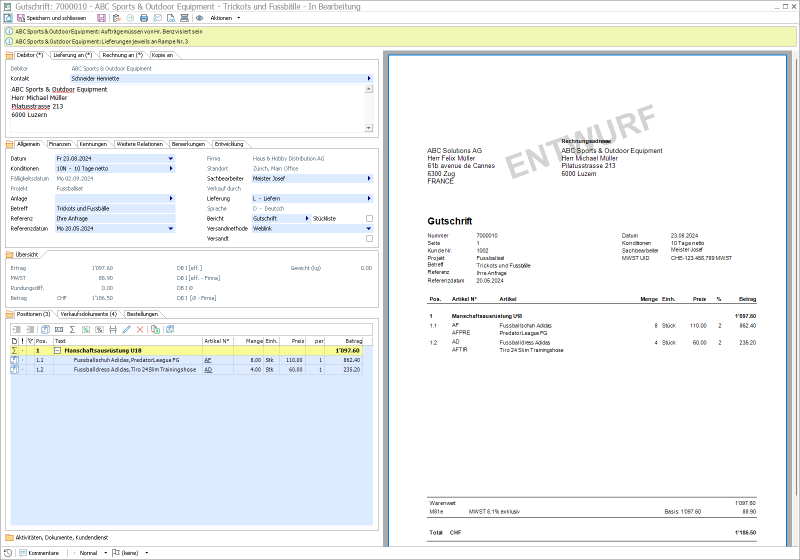The width and height of the screenshot is (800, 560).
Task: Click the history clock icon in status bar
Action: (8, 553)
